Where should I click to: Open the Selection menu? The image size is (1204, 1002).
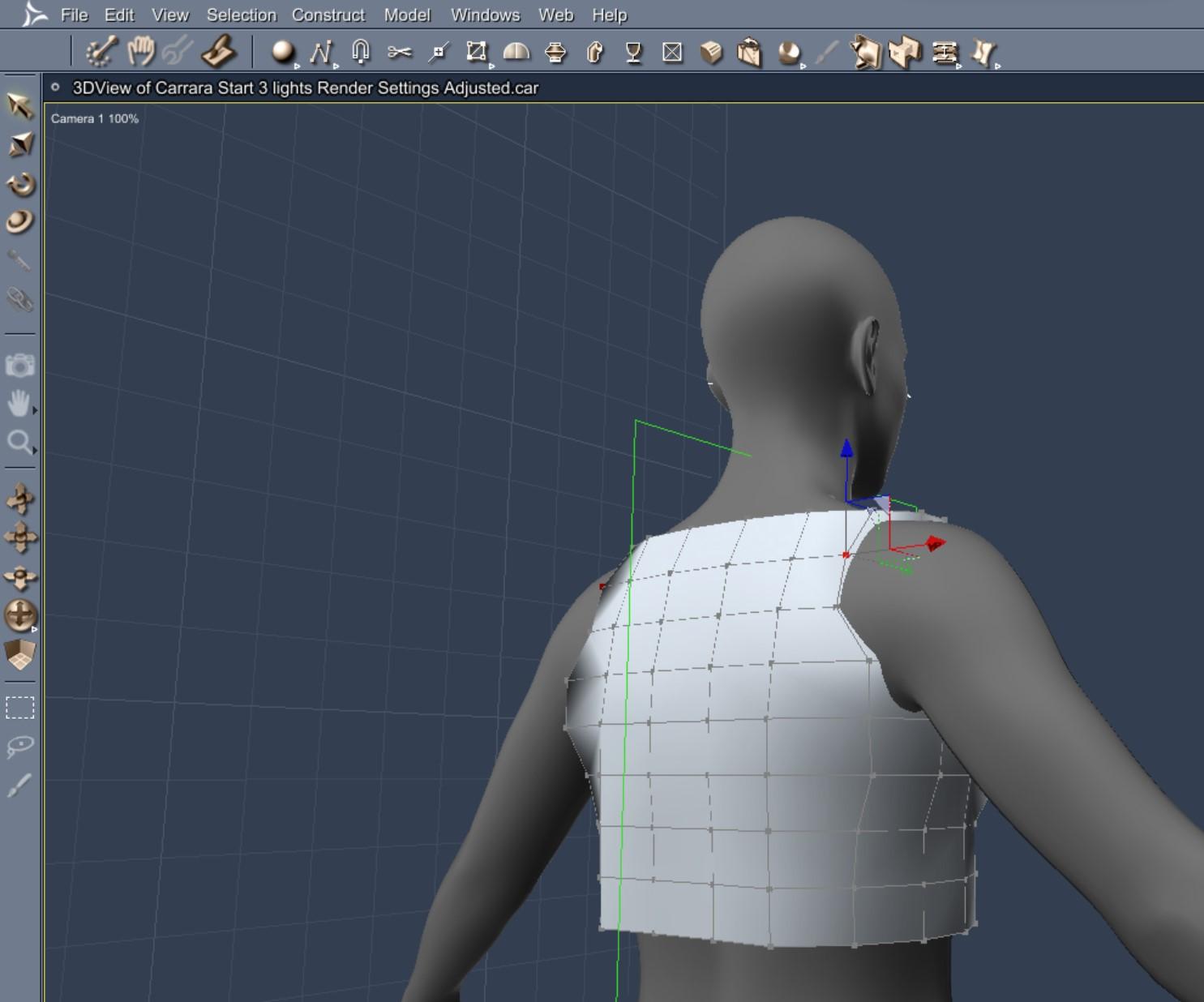click(x=242, y=15)
